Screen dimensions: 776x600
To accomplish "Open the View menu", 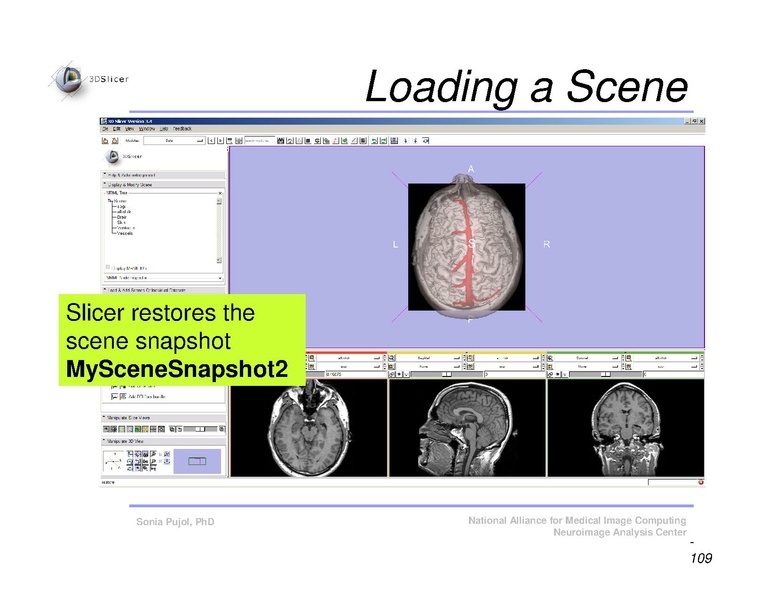I will tap(130, 129).
